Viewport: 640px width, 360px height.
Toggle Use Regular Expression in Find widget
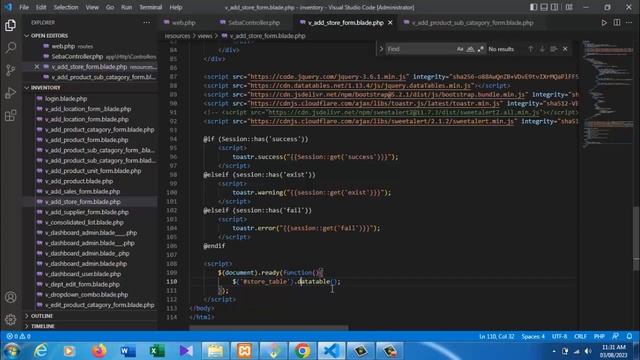[480, 49]
